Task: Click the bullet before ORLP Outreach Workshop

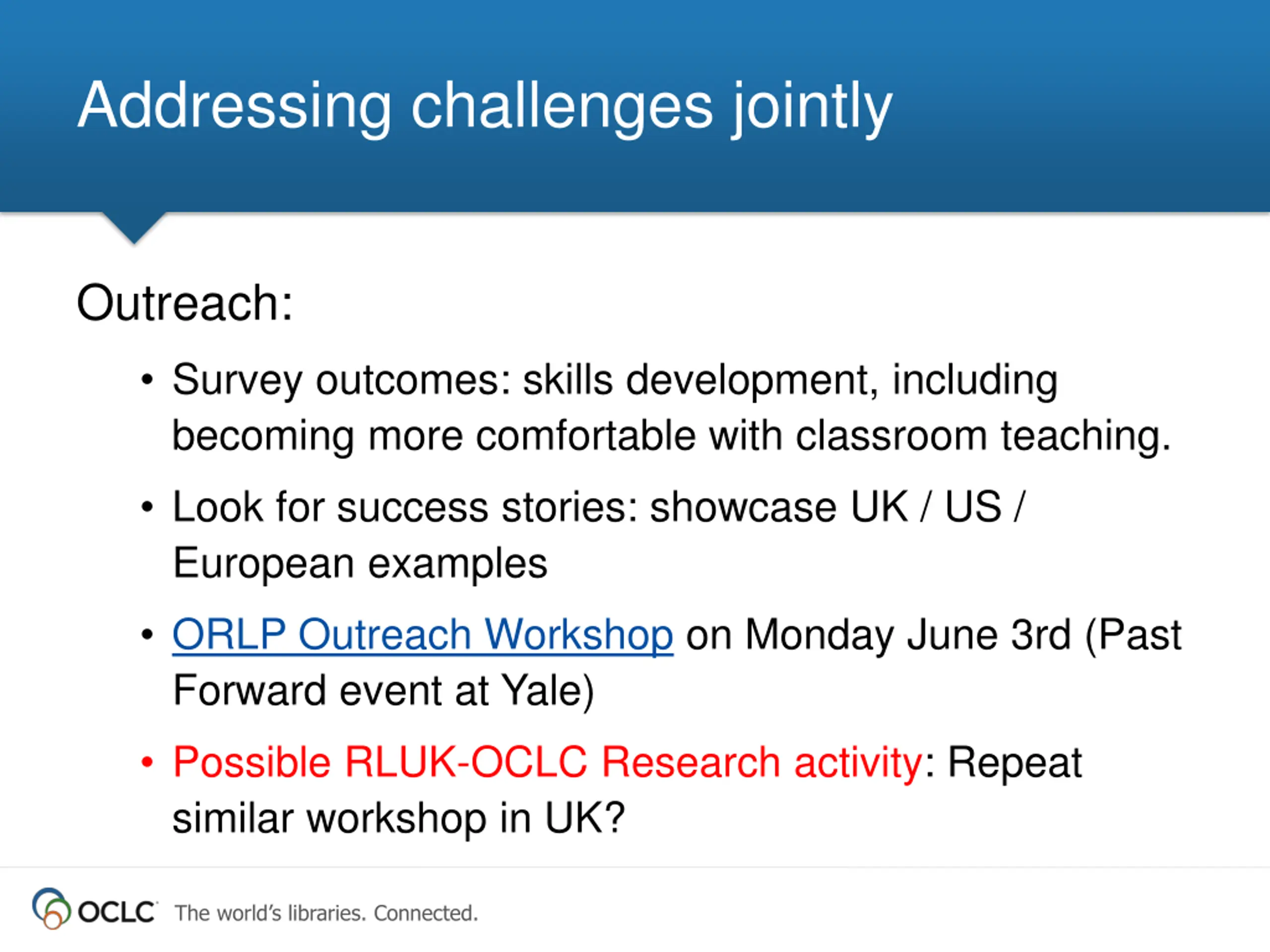Action: coord(147,635)
